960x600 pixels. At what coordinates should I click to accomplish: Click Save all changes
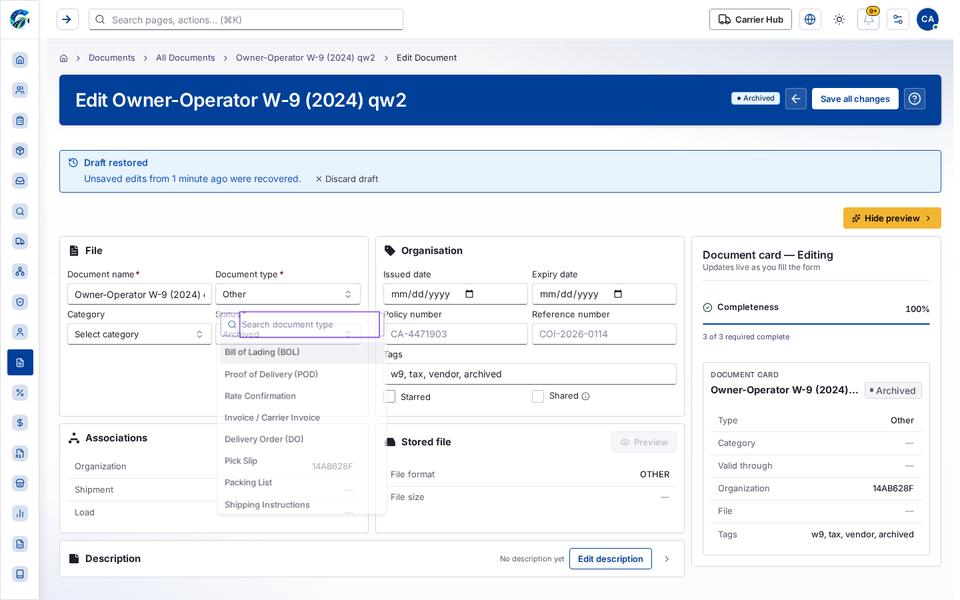[x=855, y=99]
